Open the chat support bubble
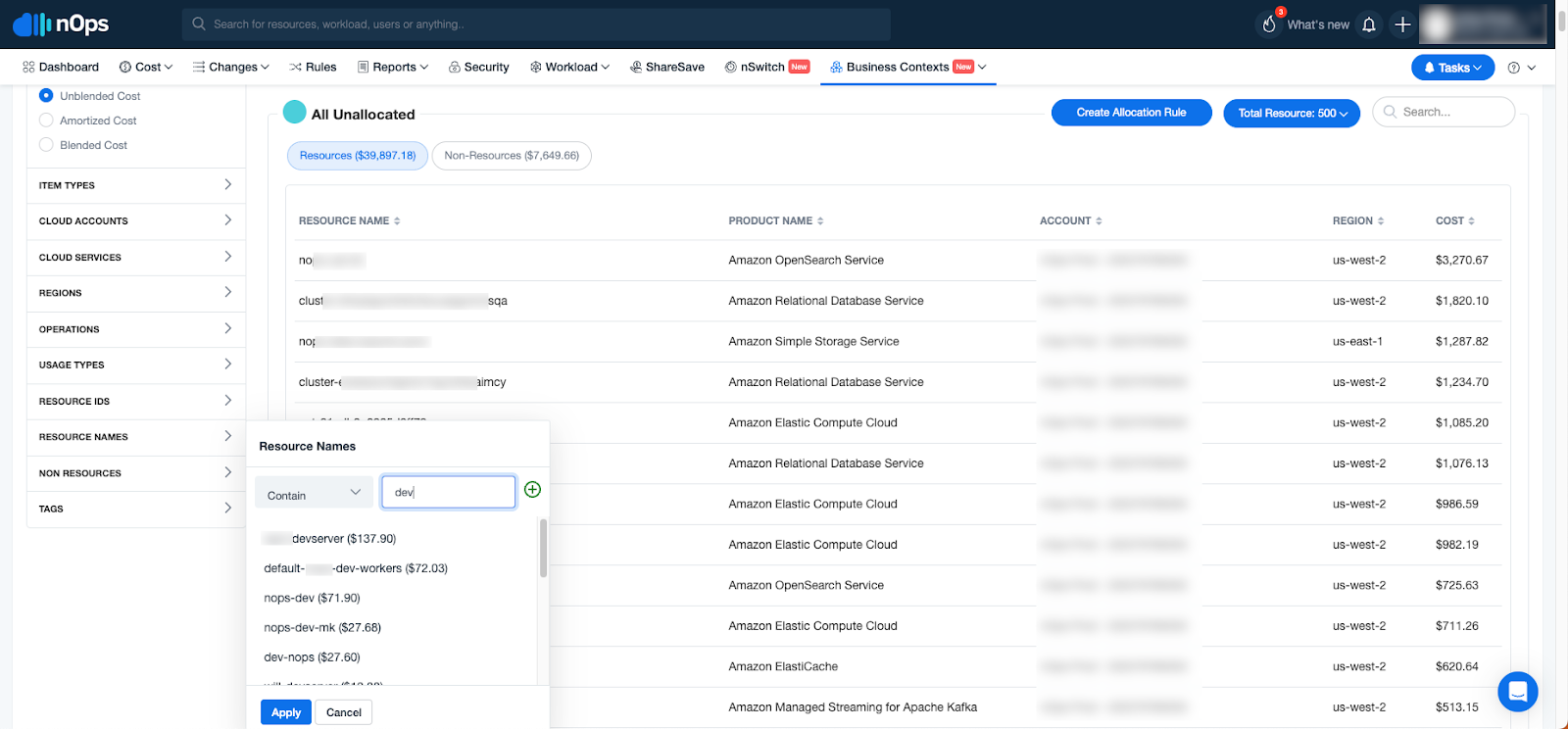Viewport: 1568px width, 729px height. (1517, 692)
